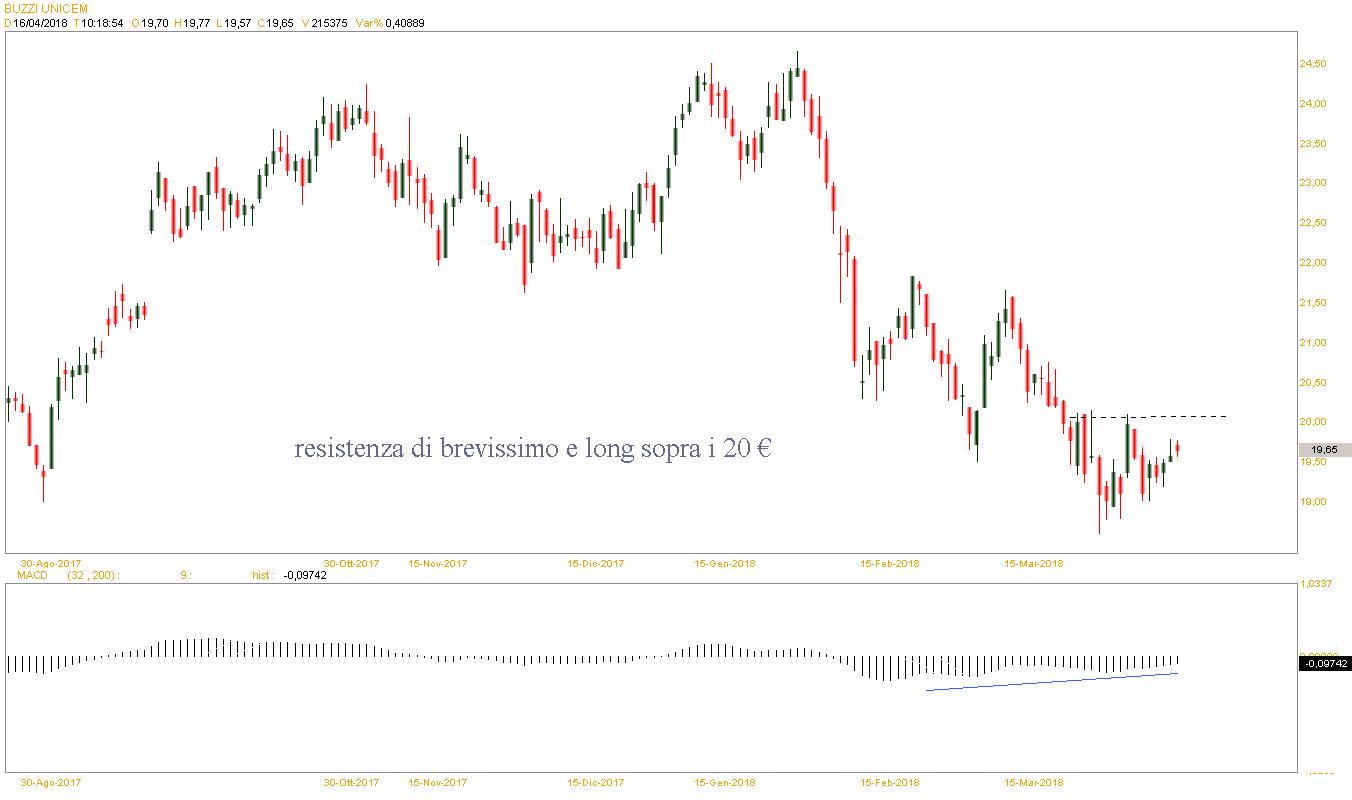Click the volume value 215375 in the header

coord(329,23)
